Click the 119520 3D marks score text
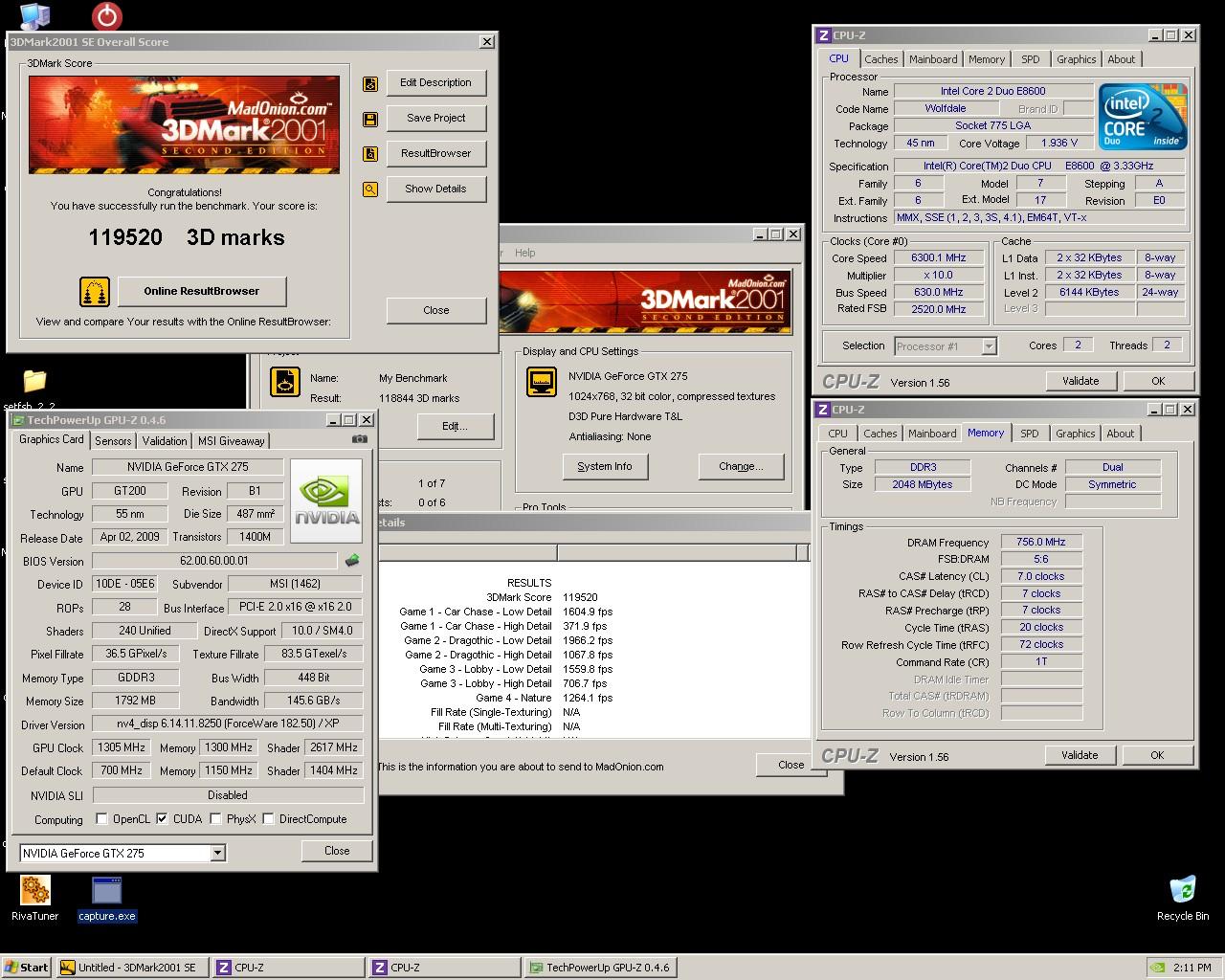 click(187, 237)
